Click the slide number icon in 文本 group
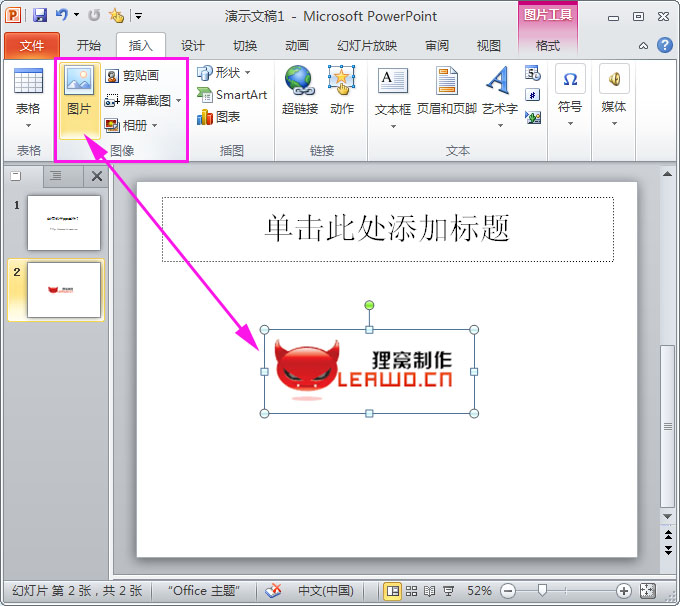This screenshot has height=606, width=680. coord(533,95)
